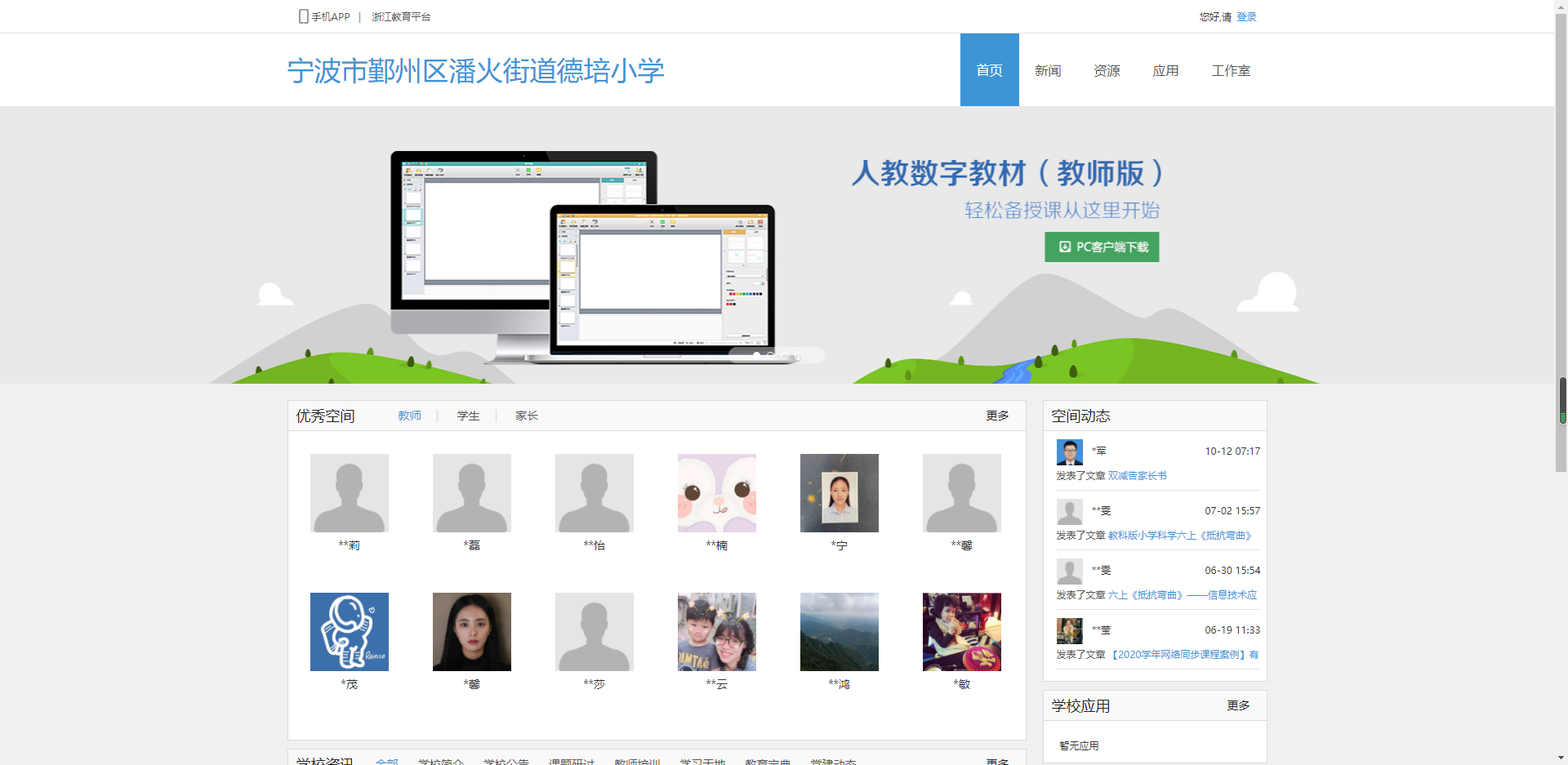Open the blue astronaut avatar of *茂
This screenshot has height=765, width=1568.
click(350, 632)
